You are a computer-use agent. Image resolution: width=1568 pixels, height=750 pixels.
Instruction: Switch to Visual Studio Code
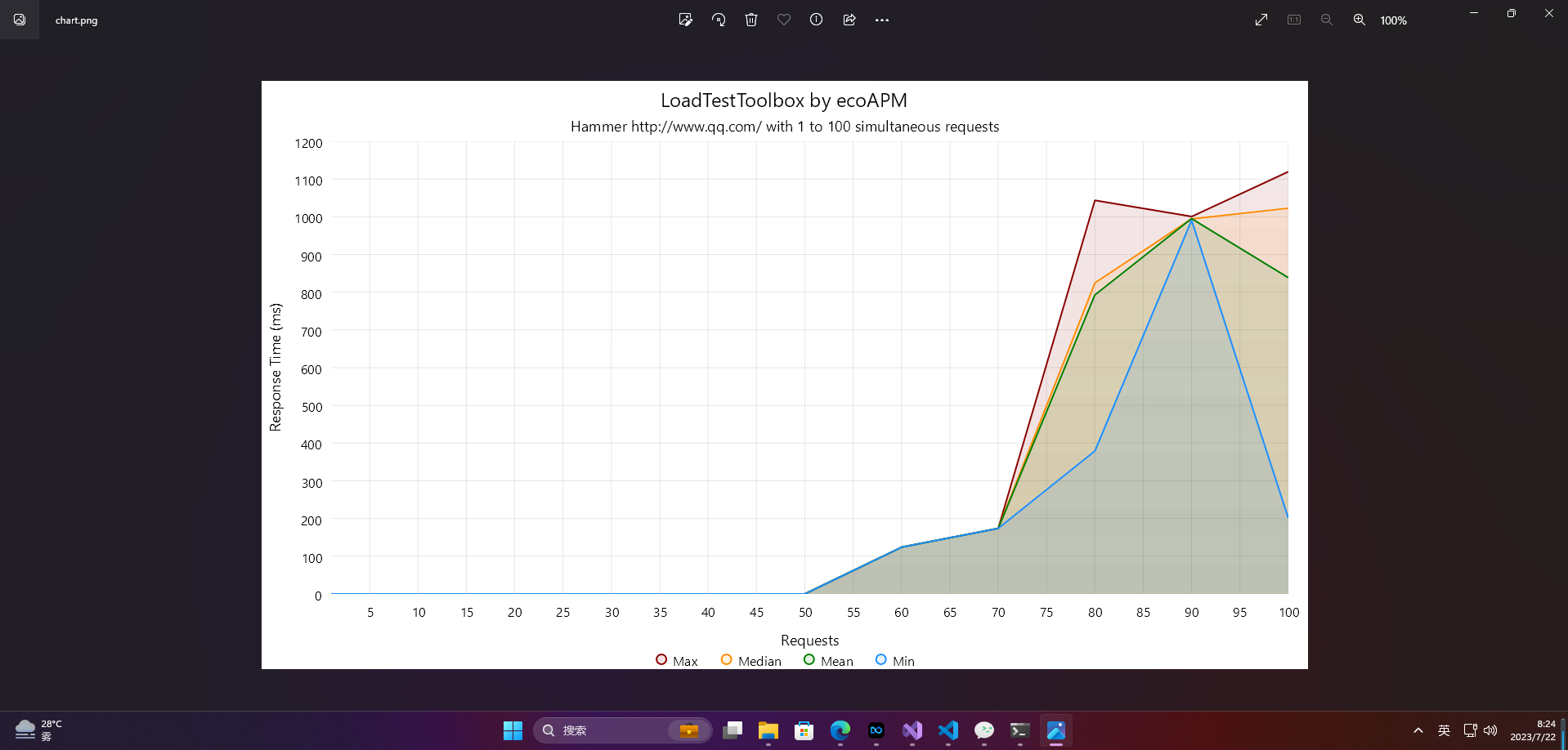(948, 730)
